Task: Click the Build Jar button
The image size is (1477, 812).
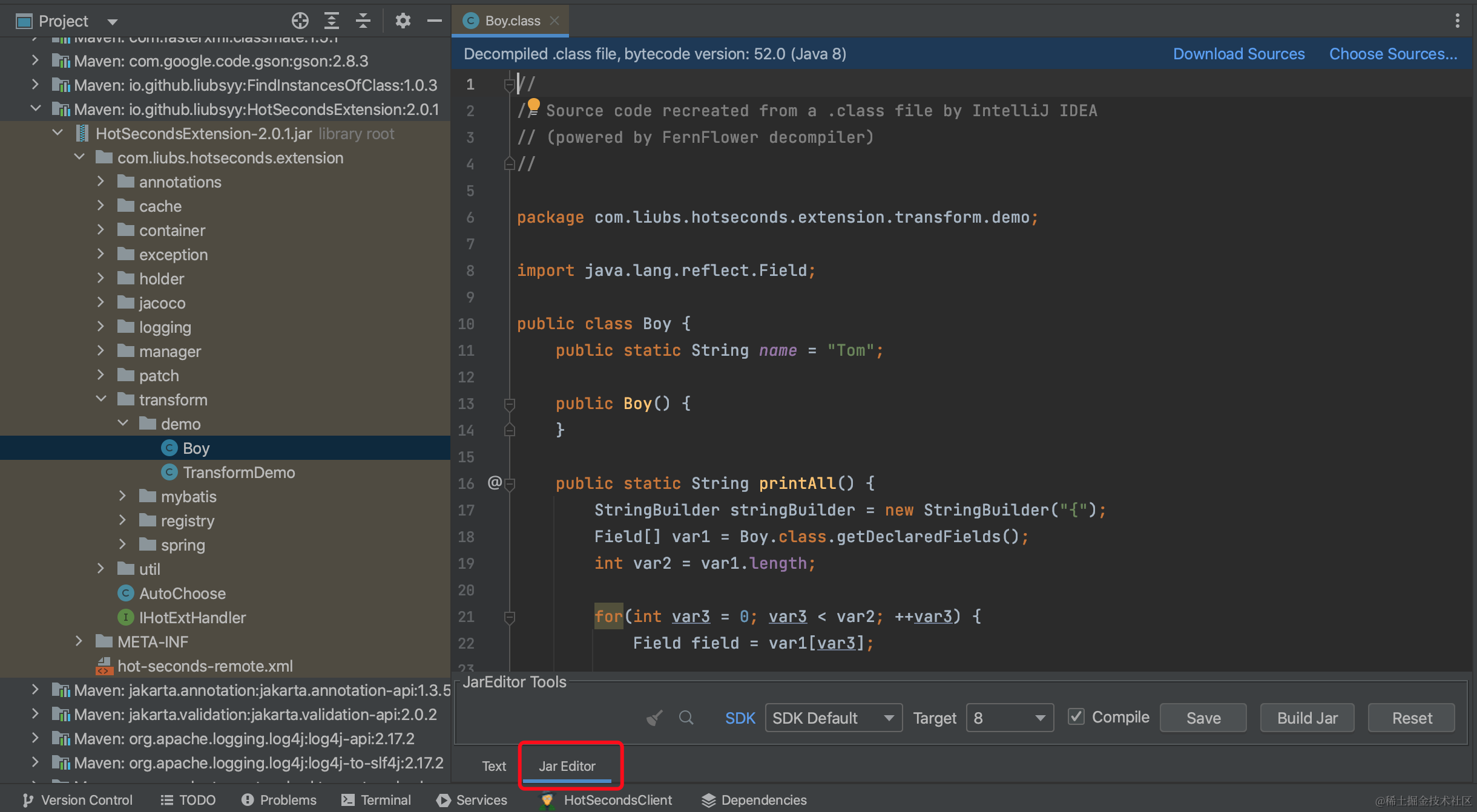Action: pos(1306,718)
